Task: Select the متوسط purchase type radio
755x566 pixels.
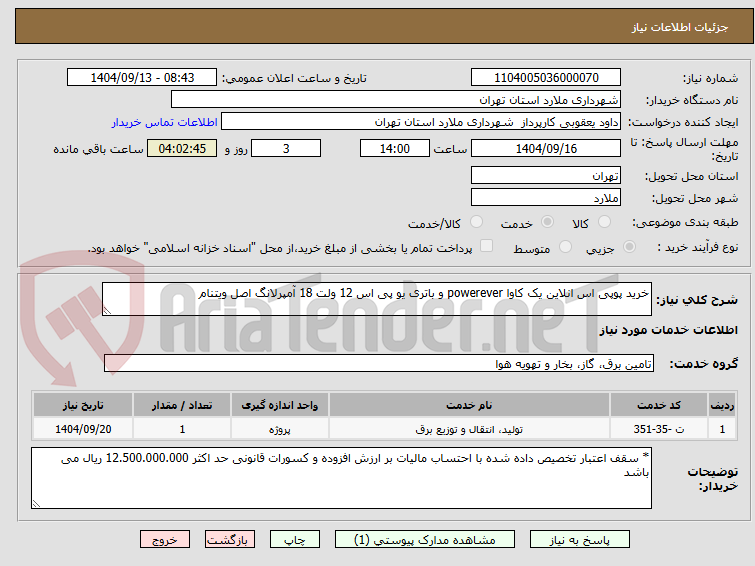Action: click(x=565, y=247)
